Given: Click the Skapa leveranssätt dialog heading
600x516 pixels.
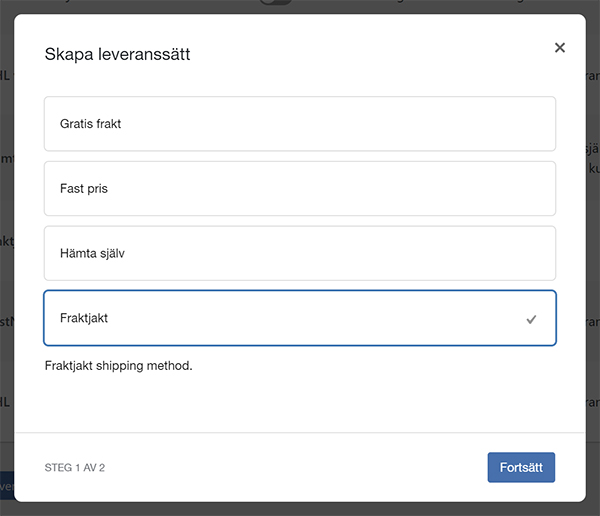Looking at the screenshot, I should 117,55.
